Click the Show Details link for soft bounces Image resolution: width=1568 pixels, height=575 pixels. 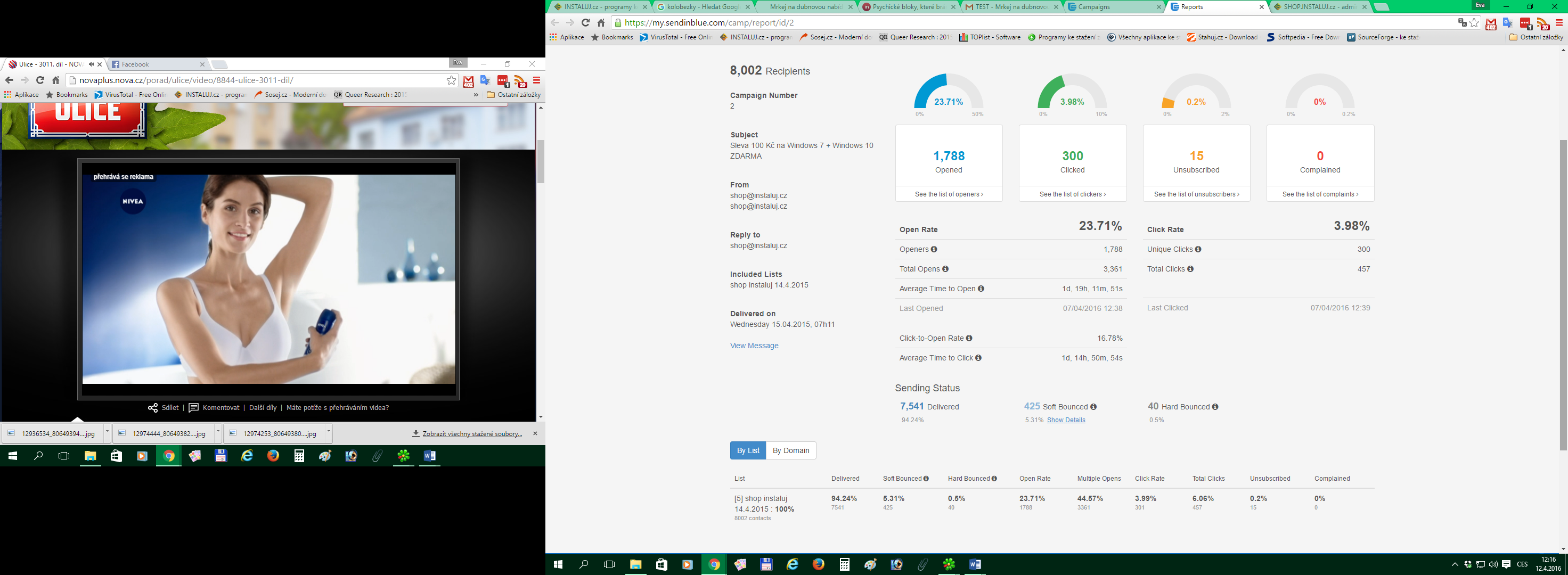tap(1066, 420)
